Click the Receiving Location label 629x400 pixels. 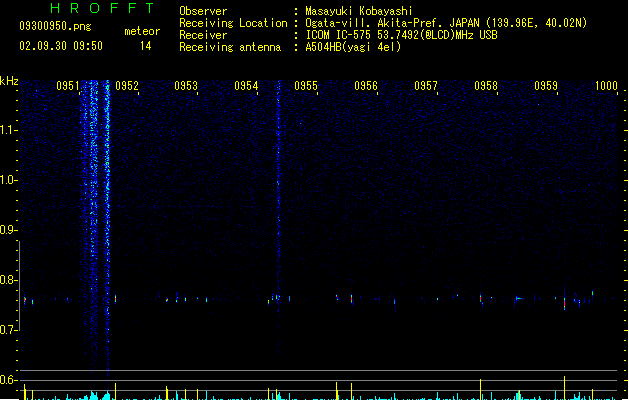pos(233,23)
